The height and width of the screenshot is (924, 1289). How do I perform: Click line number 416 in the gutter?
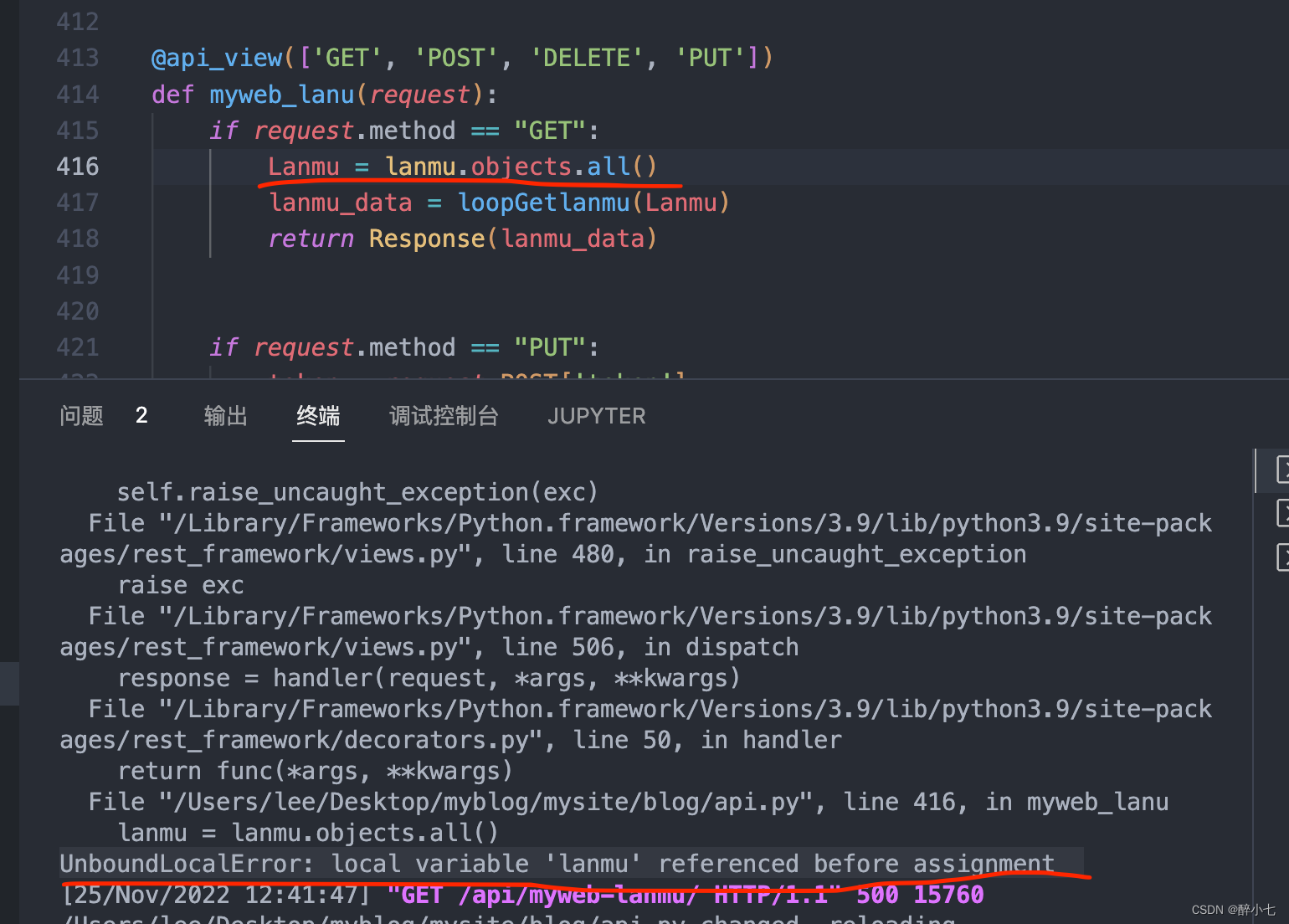pos(78,167)
